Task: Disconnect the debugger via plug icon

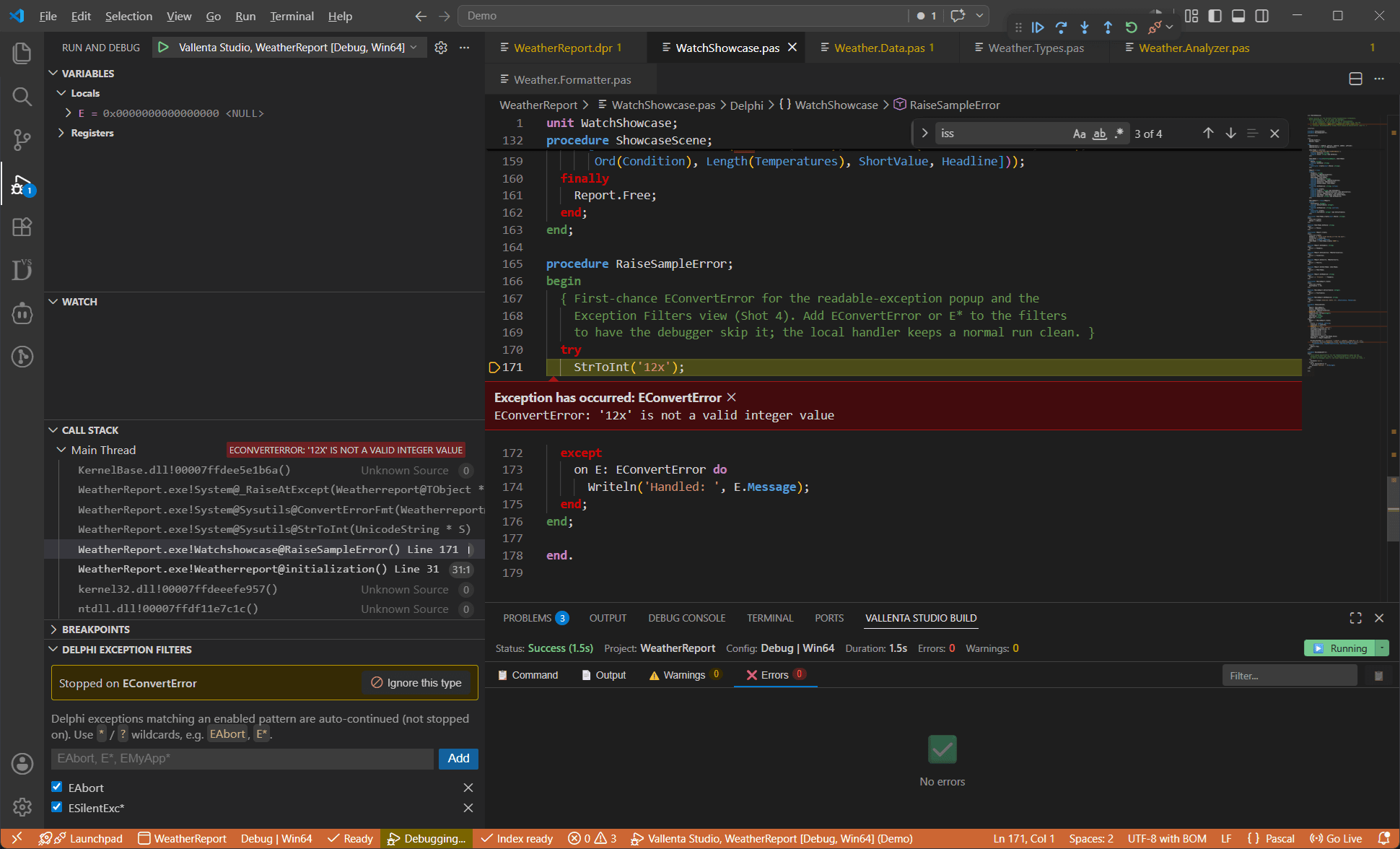Action: [1155, 27]
